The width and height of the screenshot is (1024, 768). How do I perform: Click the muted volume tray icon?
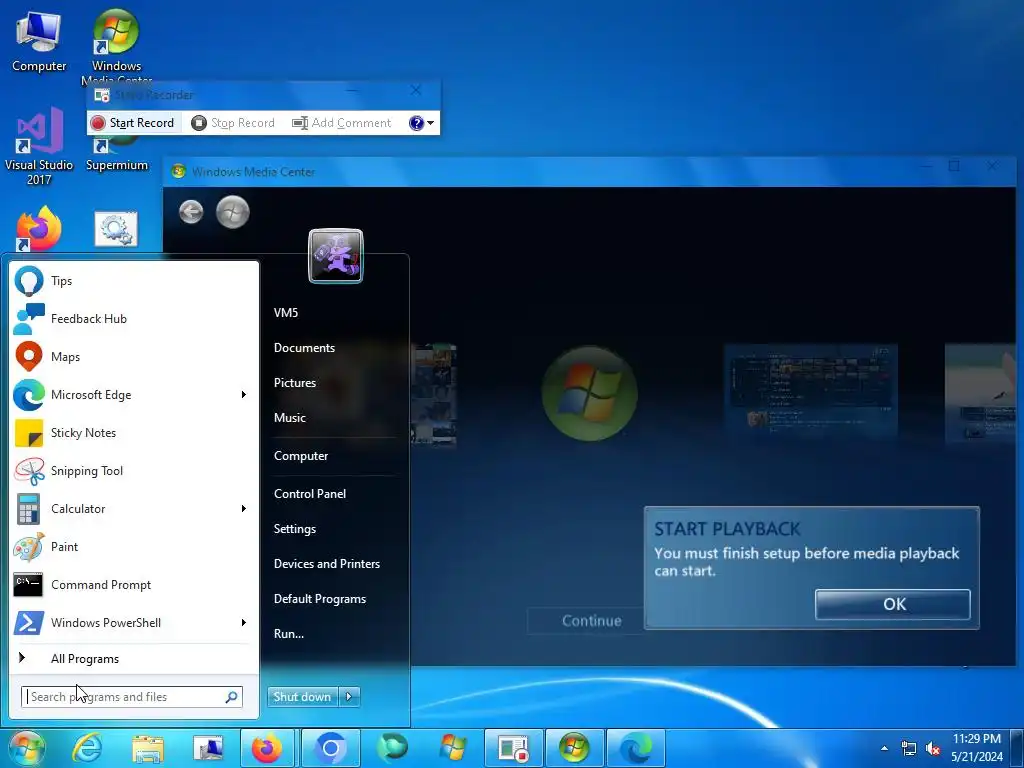coord(933,748)
